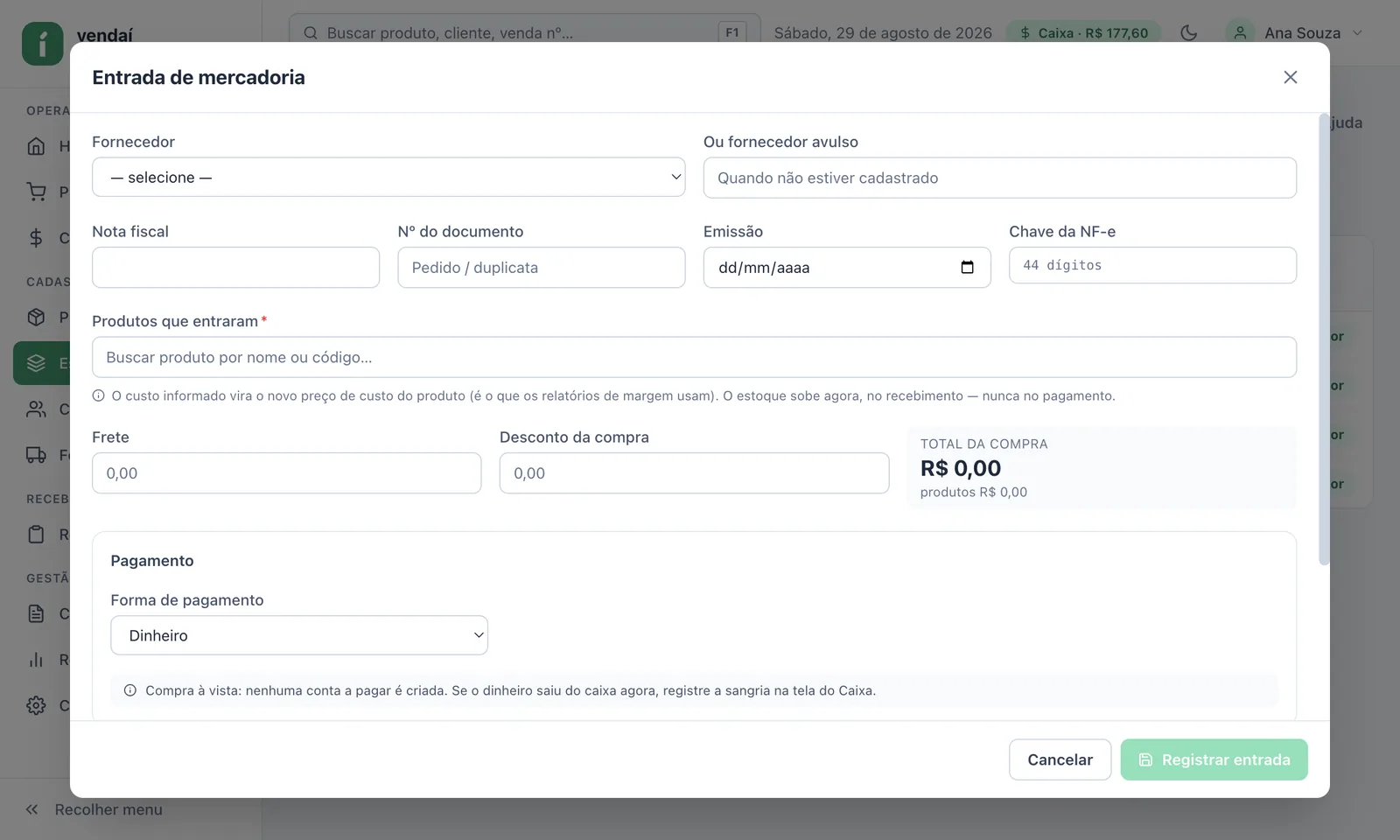The width and height of the screenshot is (1400, 840).
Task: Click the settings gear sidebar icon
Action: 36,705
